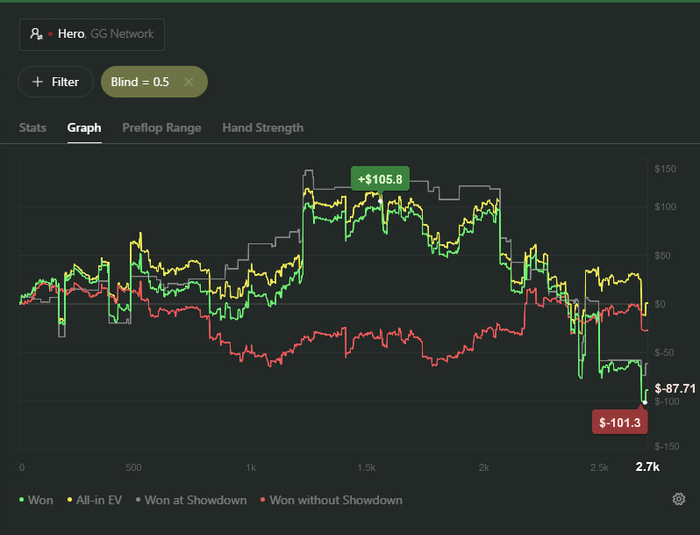The image size is (700, 535).
Task: Click the green Won legend dot
Action: (22, 500)
